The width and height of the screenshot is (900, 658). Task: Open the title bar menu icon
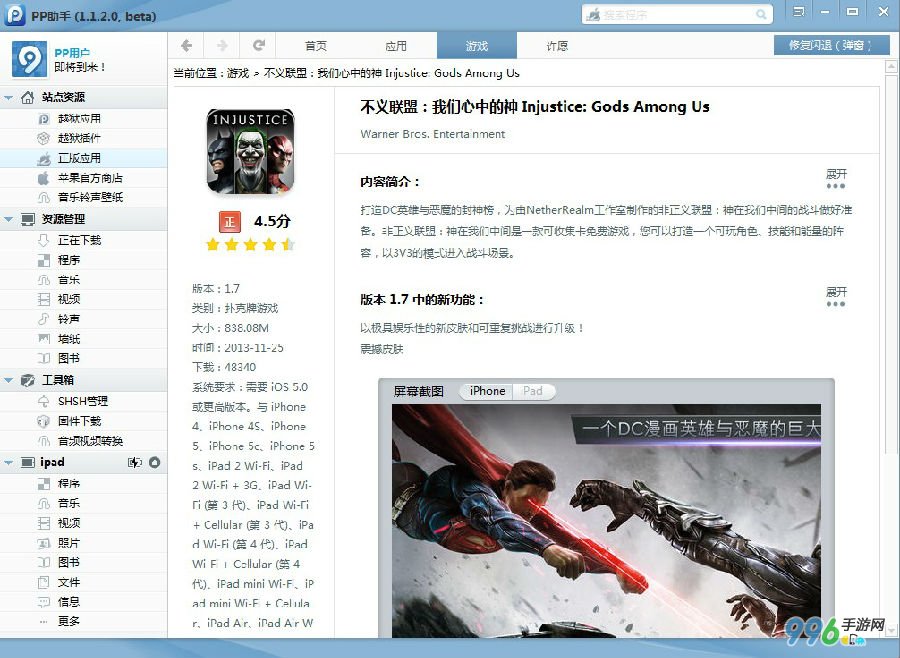pyautogui.click(x=798, y=11)
